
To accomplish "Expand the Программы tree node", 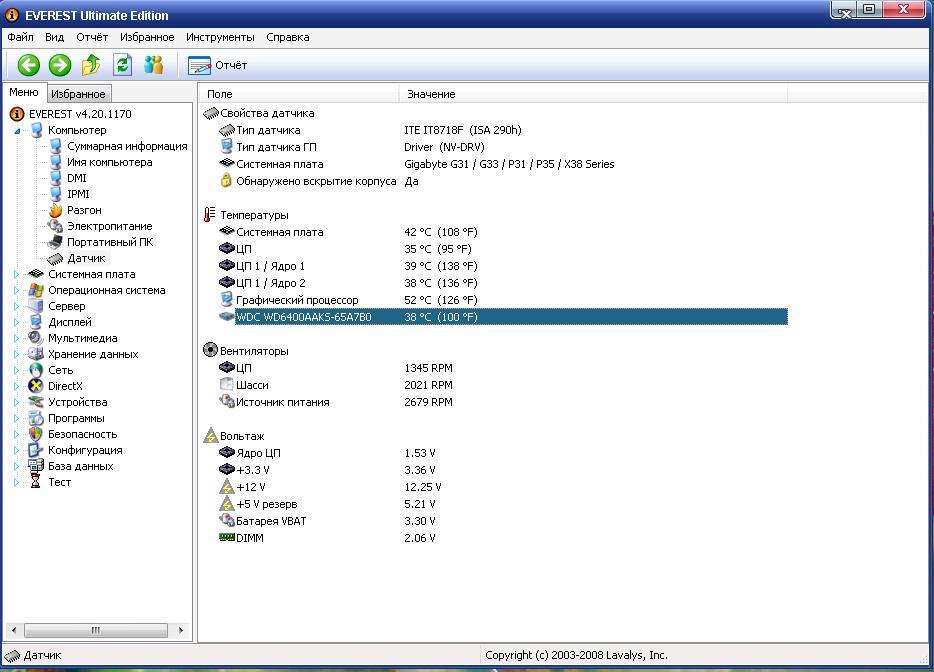I will pyautogui.click(x=17, y=419).
